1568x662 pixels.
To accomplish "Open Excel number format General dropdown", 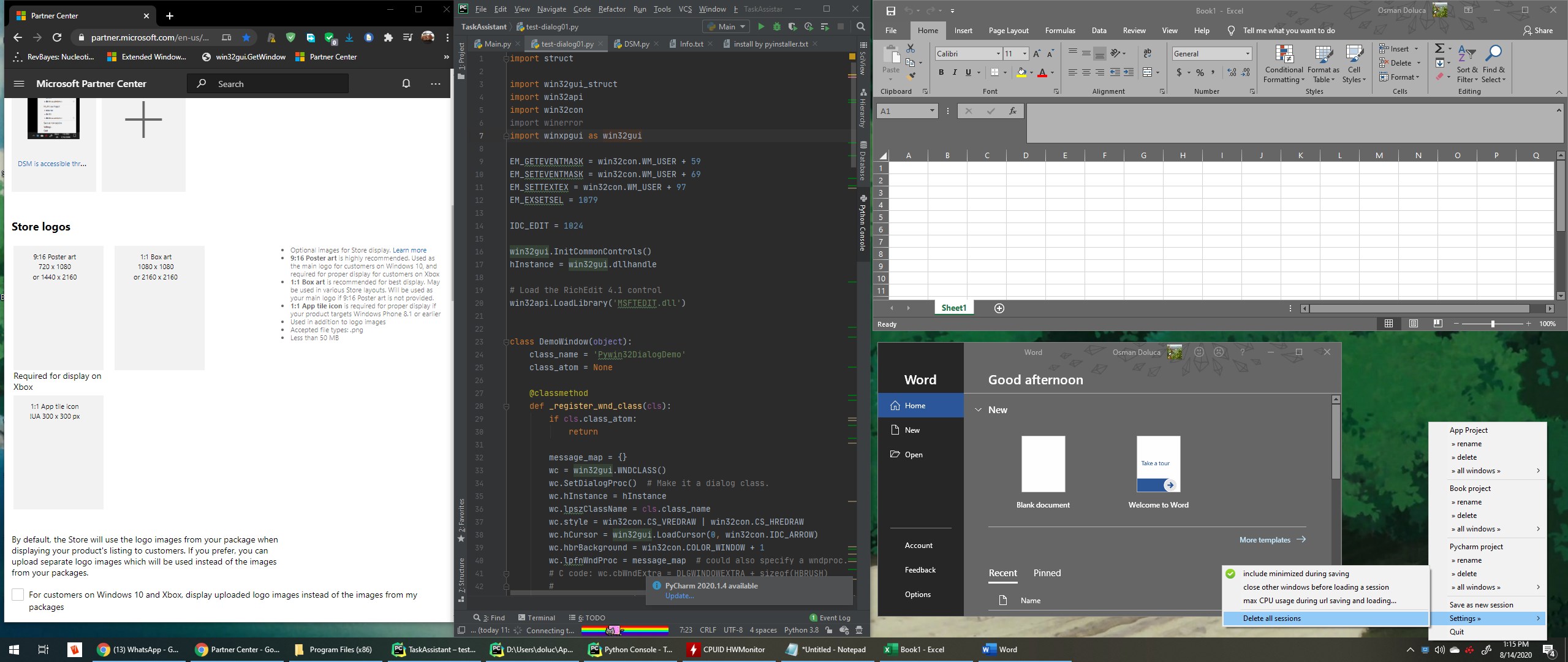I will [1247, 54].
